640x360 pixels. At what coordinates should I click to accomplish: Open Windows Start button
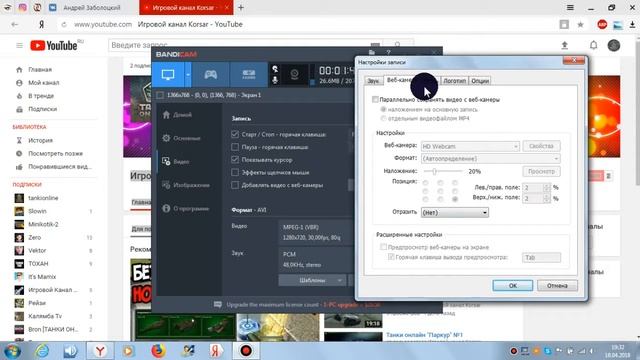[x=12, y=351]
